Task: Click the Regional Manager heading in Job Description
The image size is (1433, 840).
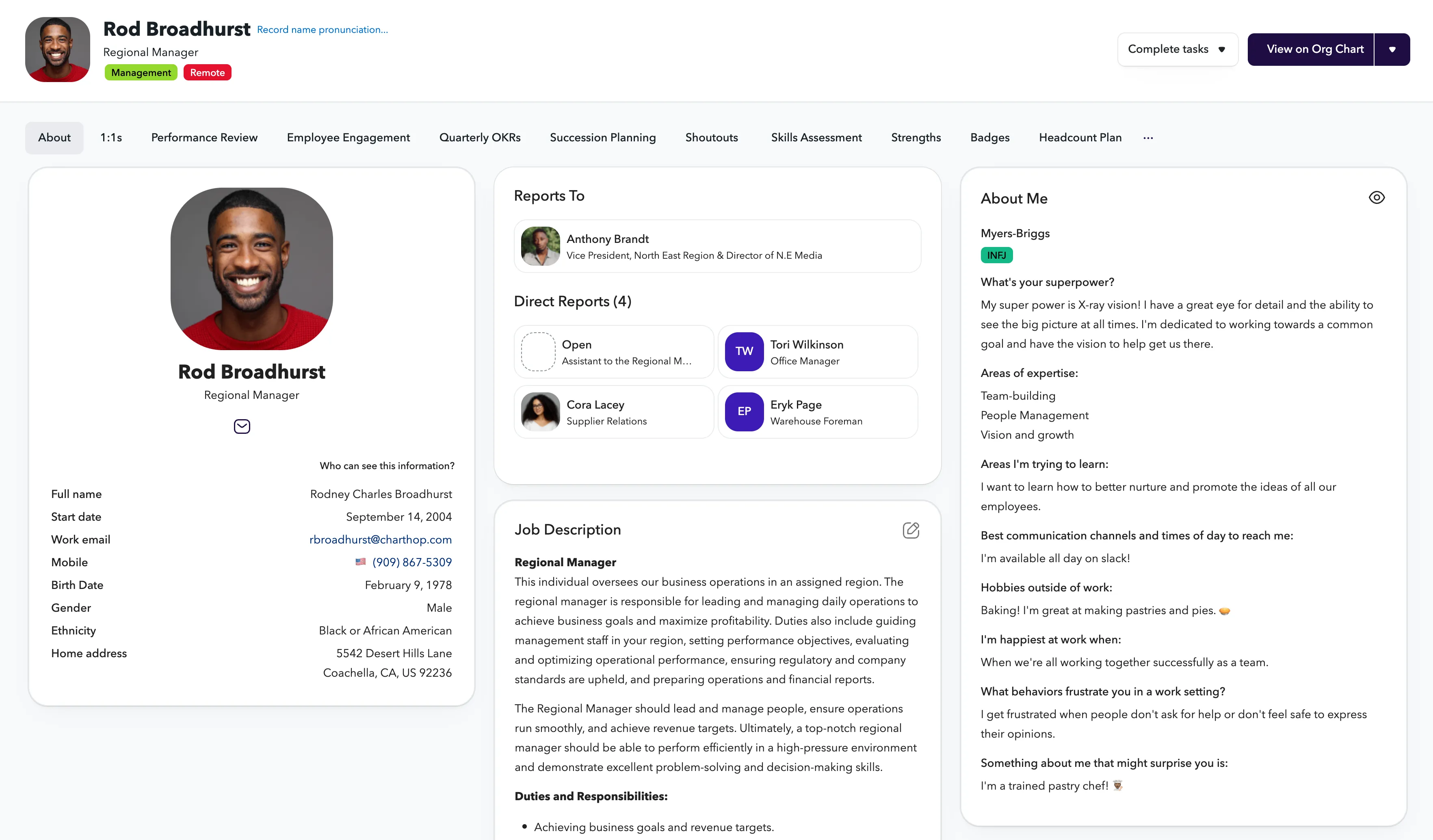Action: click(565, 562)
